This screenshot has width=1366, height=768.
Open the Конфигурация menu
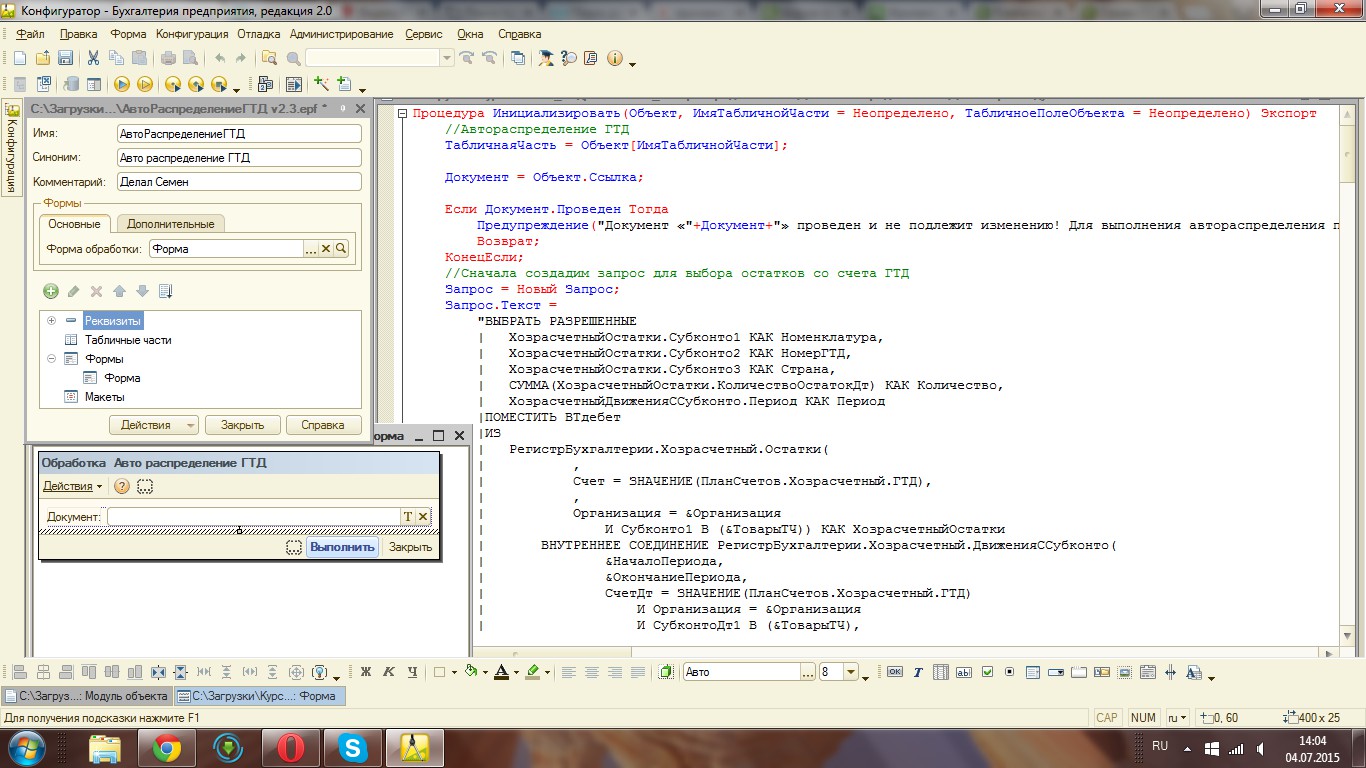(x=192, y=34)
